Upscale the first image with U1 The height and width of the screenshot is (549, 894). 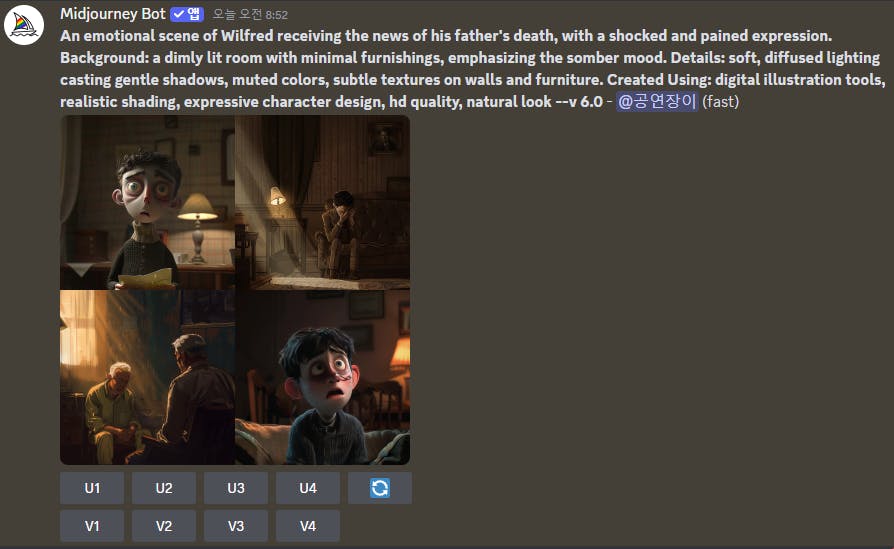click(92, 488)
